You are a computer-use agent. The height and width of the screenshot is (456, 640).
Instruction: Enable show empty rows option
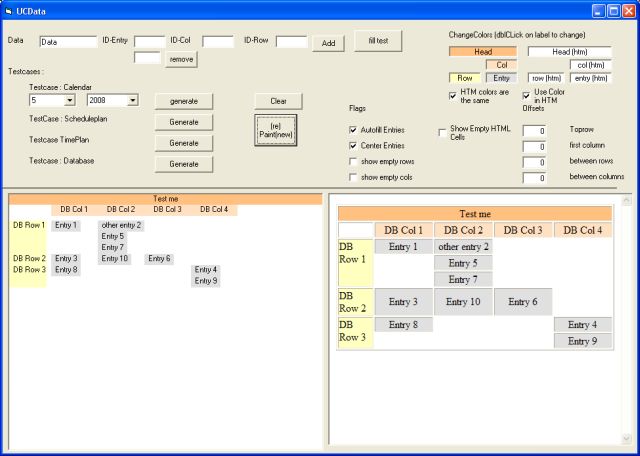pos(354,162)
